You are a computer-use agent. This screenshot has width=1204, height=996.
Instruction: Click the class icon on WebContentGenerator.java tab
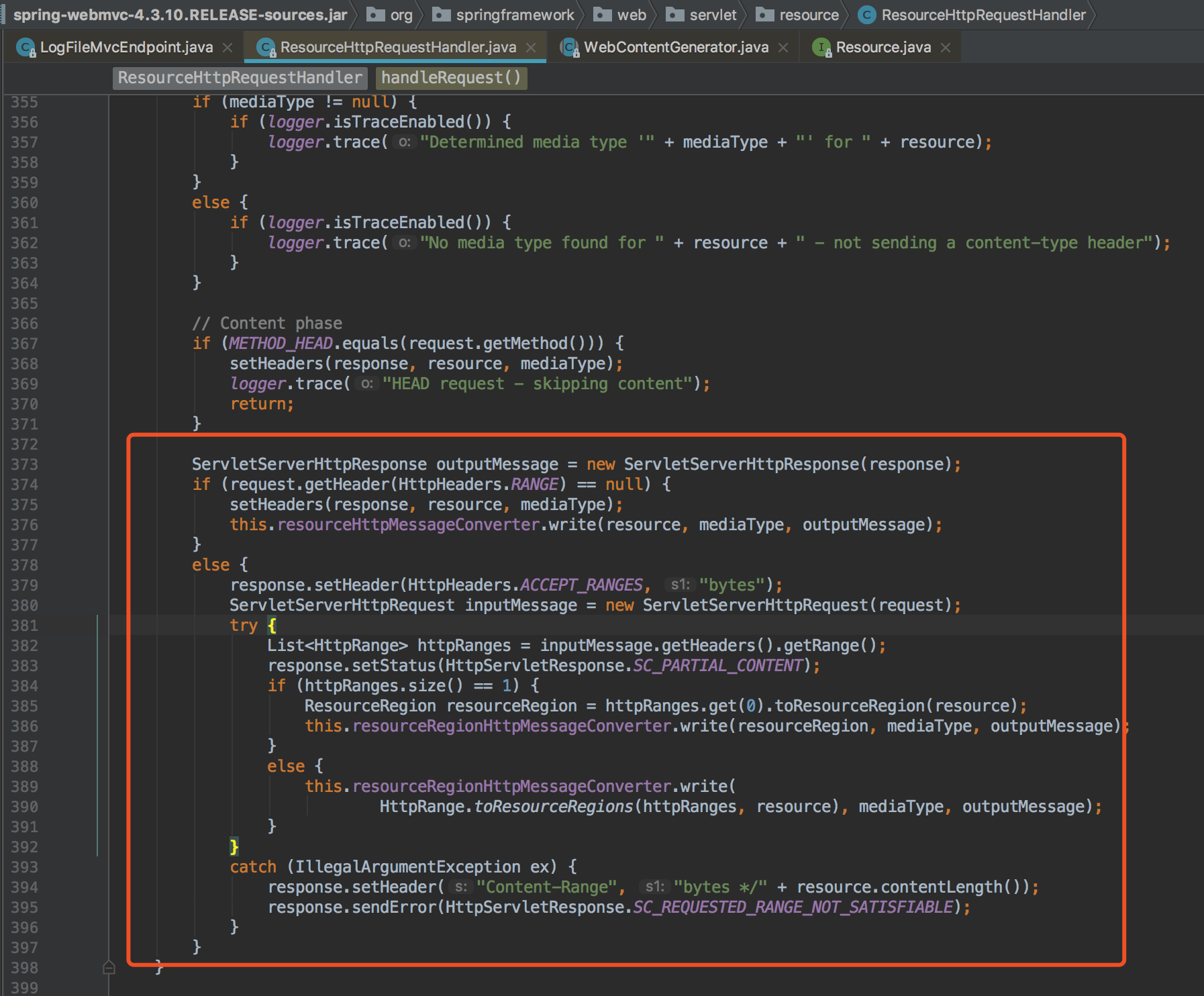click(x=570, y=47)
